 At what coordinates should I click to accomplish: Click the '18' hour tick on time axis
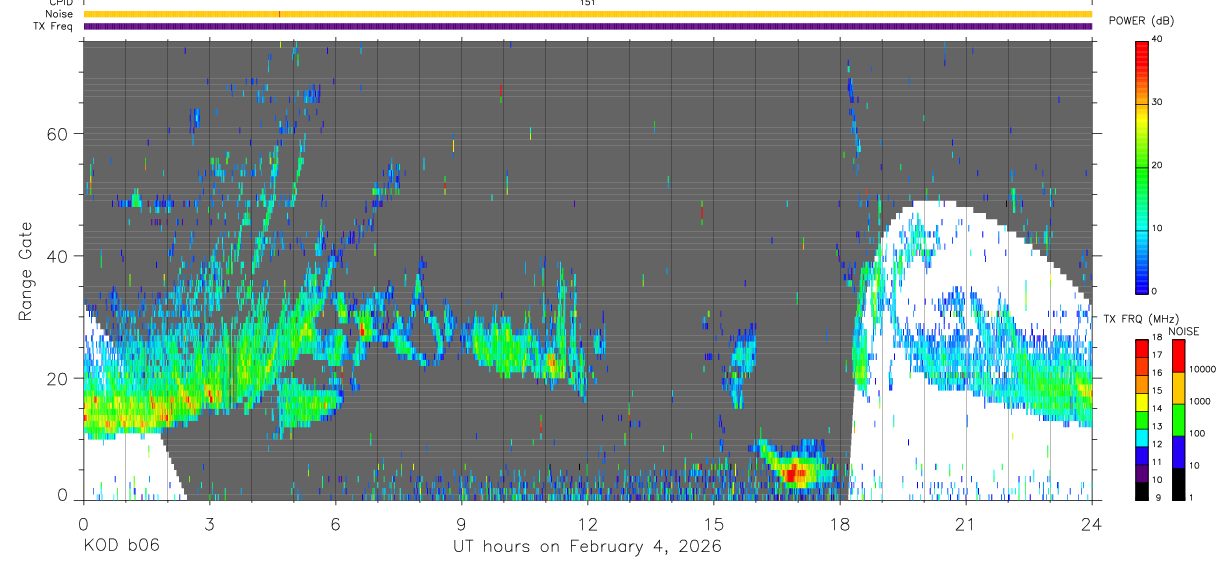coord(840,523)
